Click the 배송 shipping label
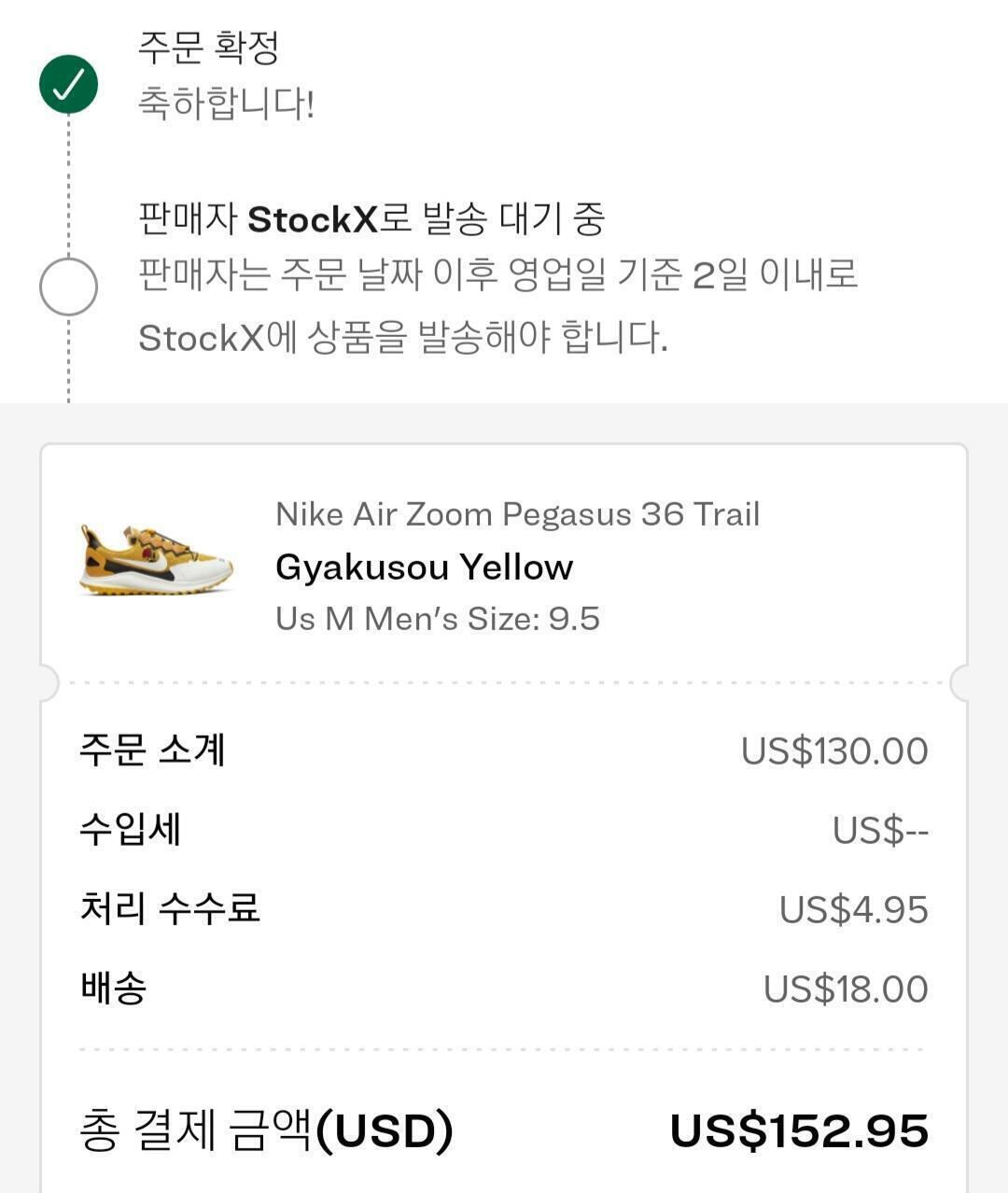Image resolution: width=1008 pixels, height=1193 pixels. tap(113, 988)
